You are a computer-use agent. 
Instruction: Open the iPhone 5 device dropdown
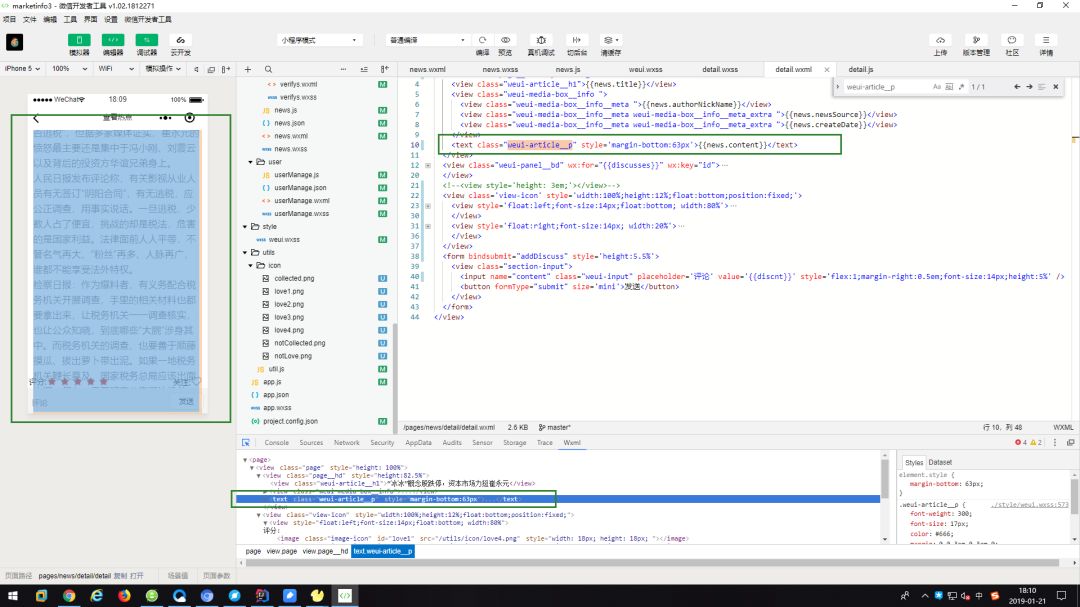click(22, 69)
